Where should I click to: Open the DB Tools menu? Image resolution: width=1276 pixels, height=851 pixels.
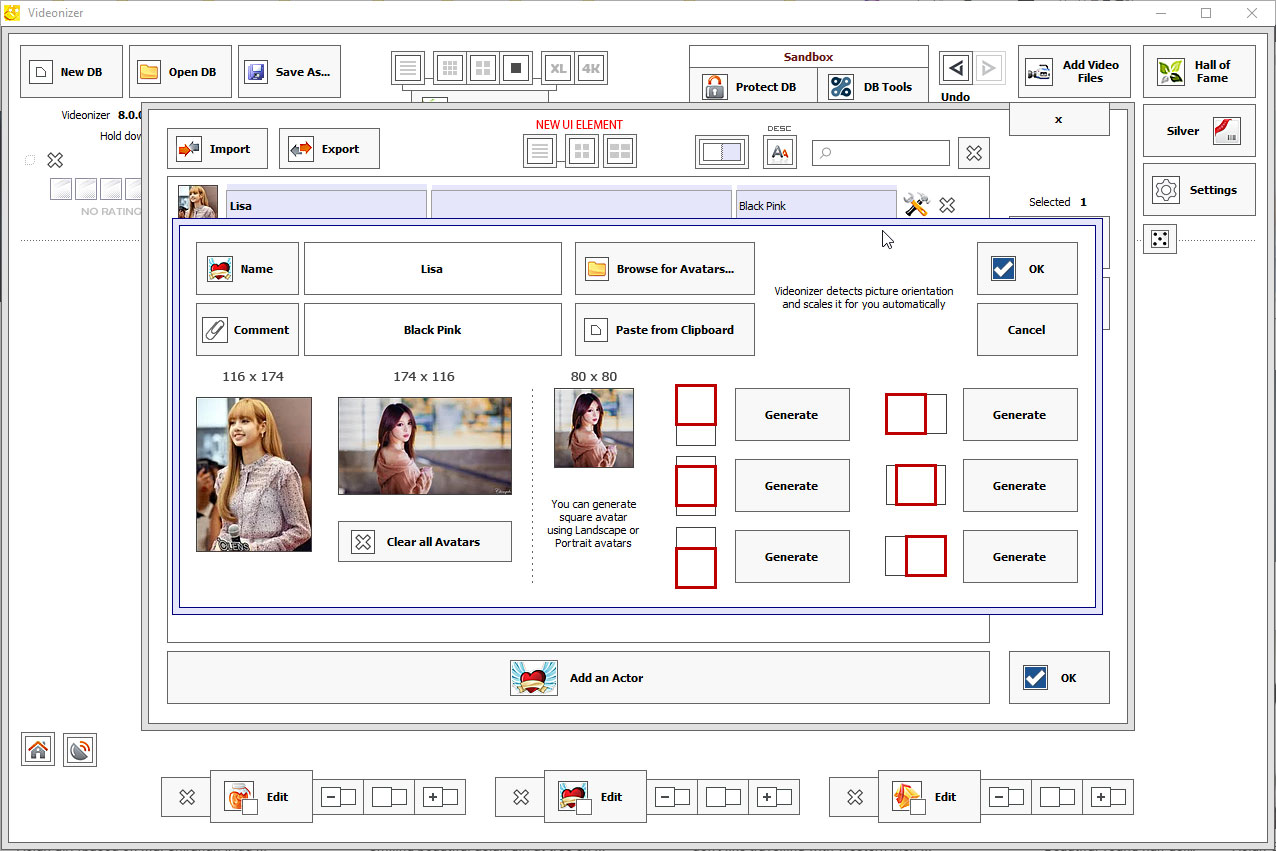[873, 87]
